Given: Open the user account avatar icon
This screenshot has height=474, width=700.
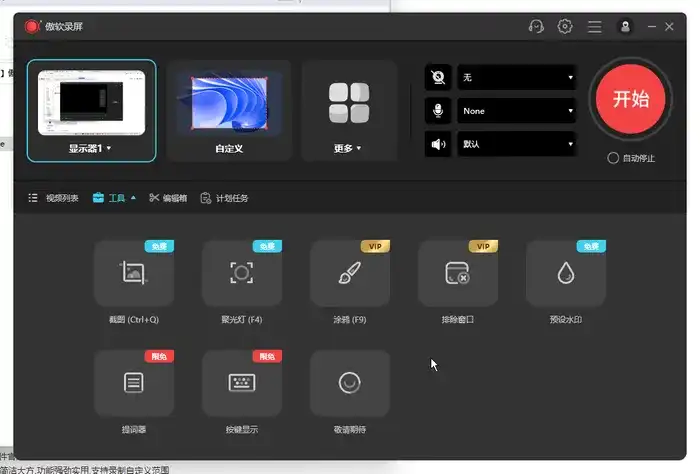Looking at the screenshot, I should point(625,27).
